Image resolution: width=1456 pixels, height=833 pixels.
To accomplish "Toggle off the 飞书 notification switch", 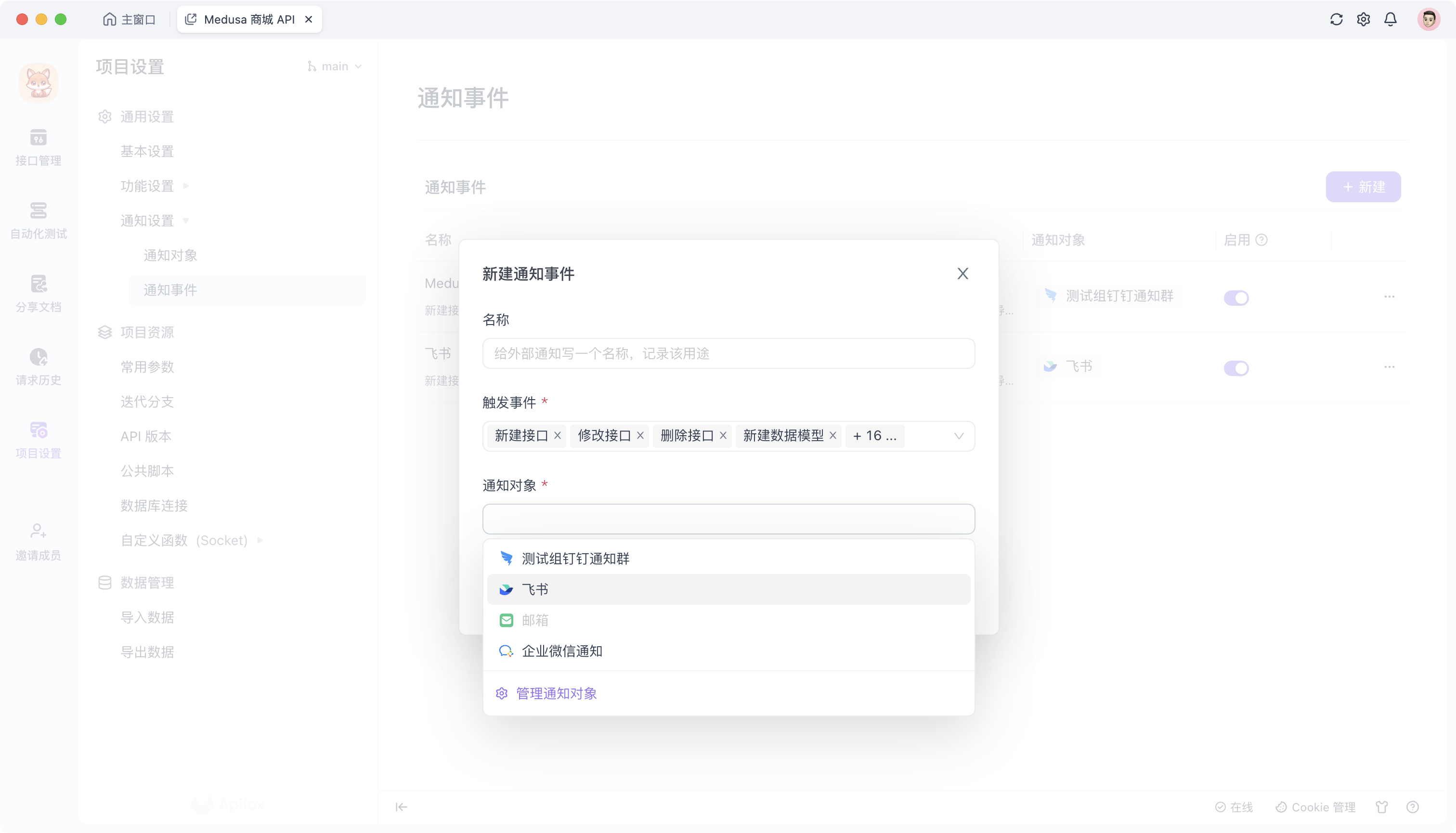I will tap(1236, 368).
